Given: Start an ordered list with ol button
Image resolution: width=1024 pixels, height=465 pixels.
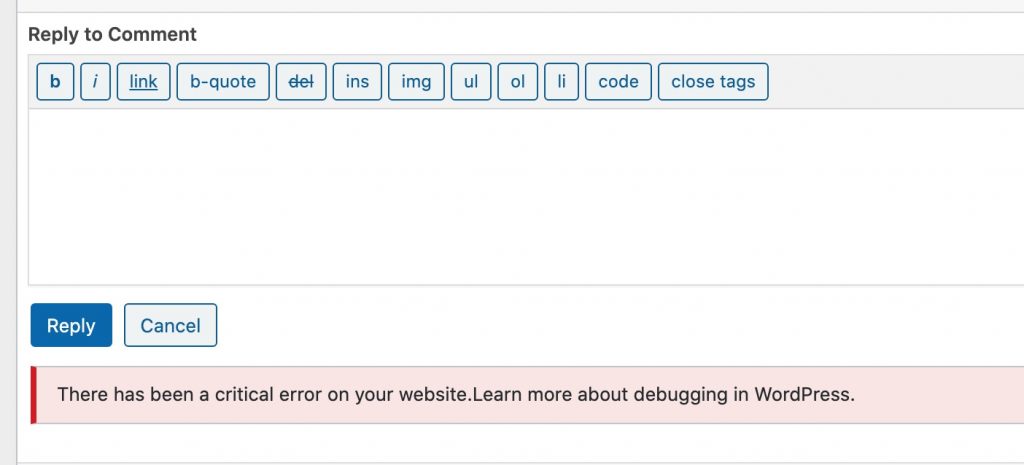Looking at the screenshot, I should click(518, 82).
